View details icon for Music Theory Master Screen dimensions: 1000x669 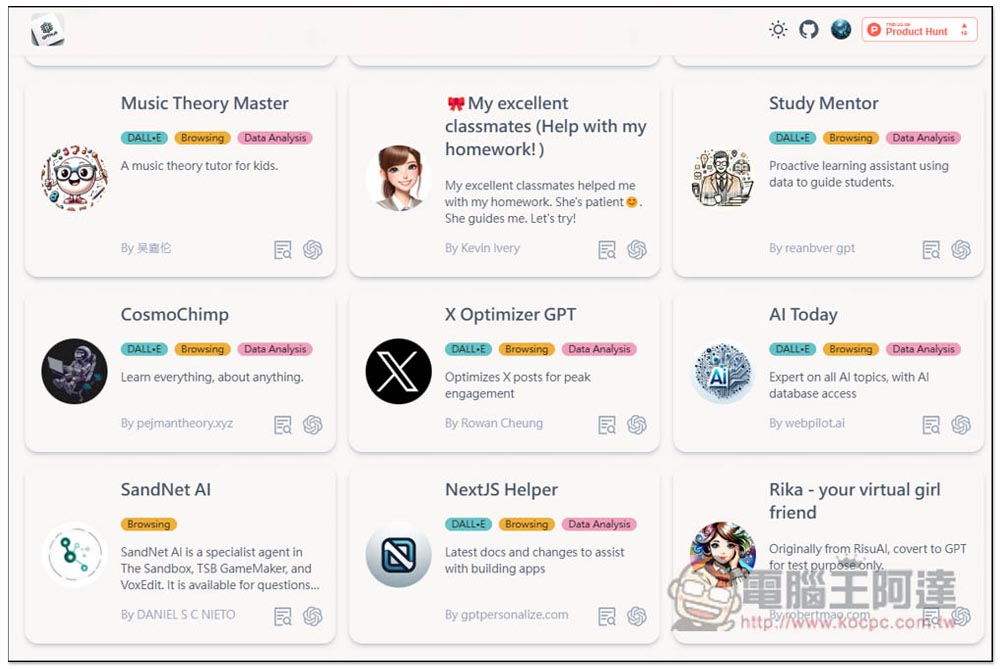click(x=283, y=250)
